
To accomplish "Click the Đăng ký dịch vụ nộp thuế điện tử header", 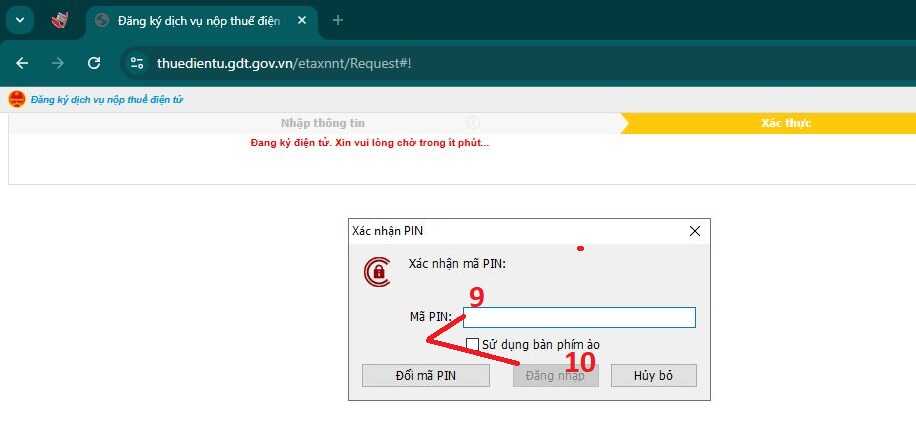I will (107, 100).
